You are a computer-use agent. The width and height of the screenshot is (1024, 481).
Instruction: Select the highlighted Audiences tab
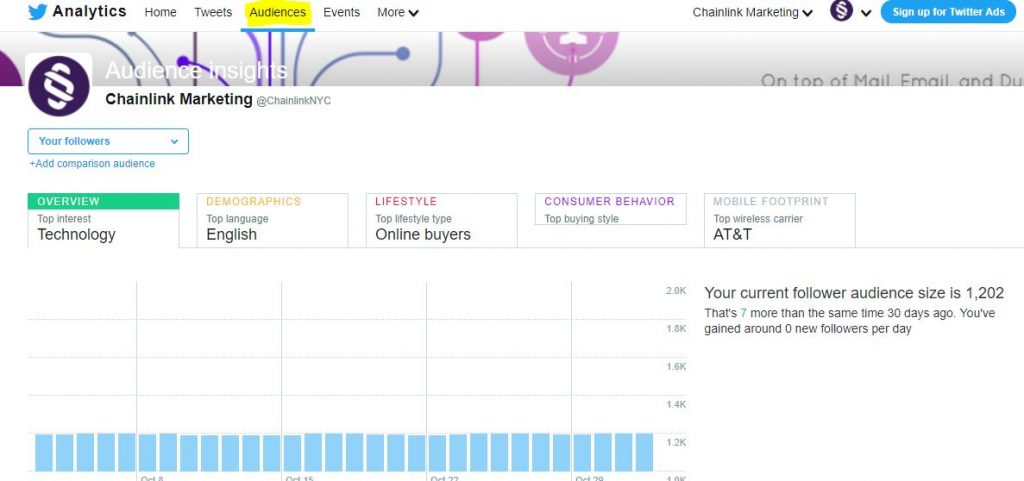pyautogui.click(x=278, y=12)
